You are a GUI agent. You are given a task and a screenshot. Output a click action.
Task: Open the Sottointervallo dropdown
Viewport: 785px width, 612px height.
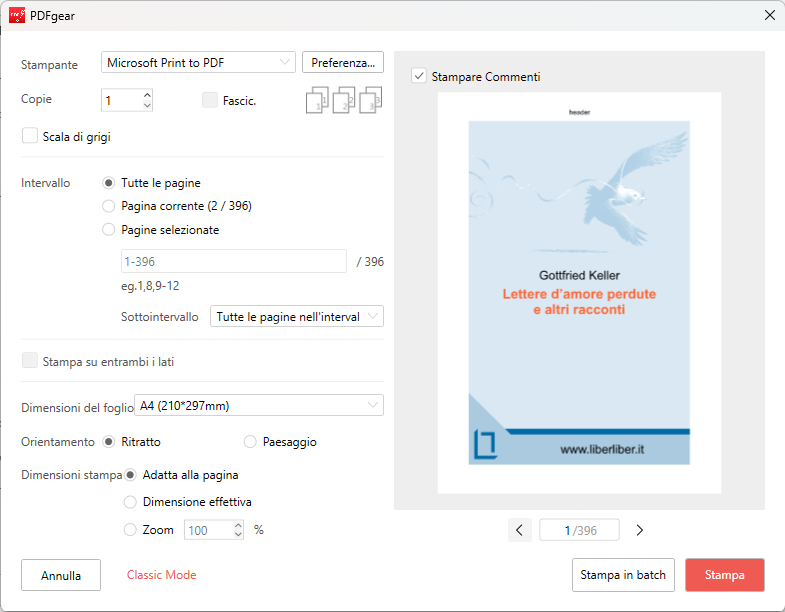coord(297,317)
